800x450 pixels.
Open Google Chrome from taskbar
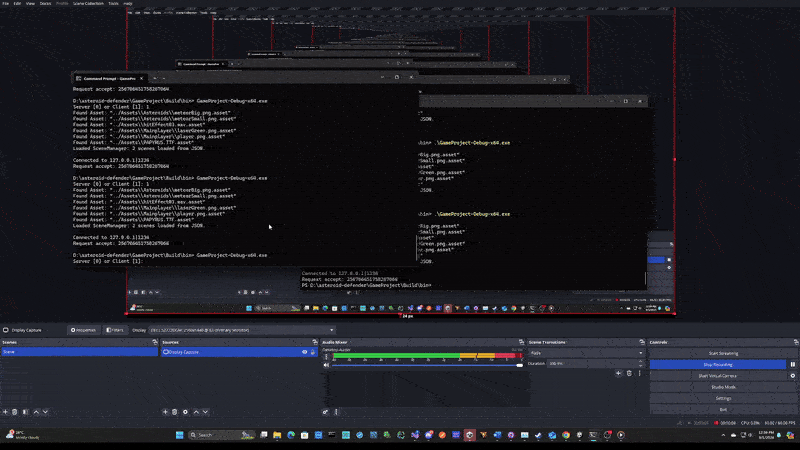click(566, 435)
